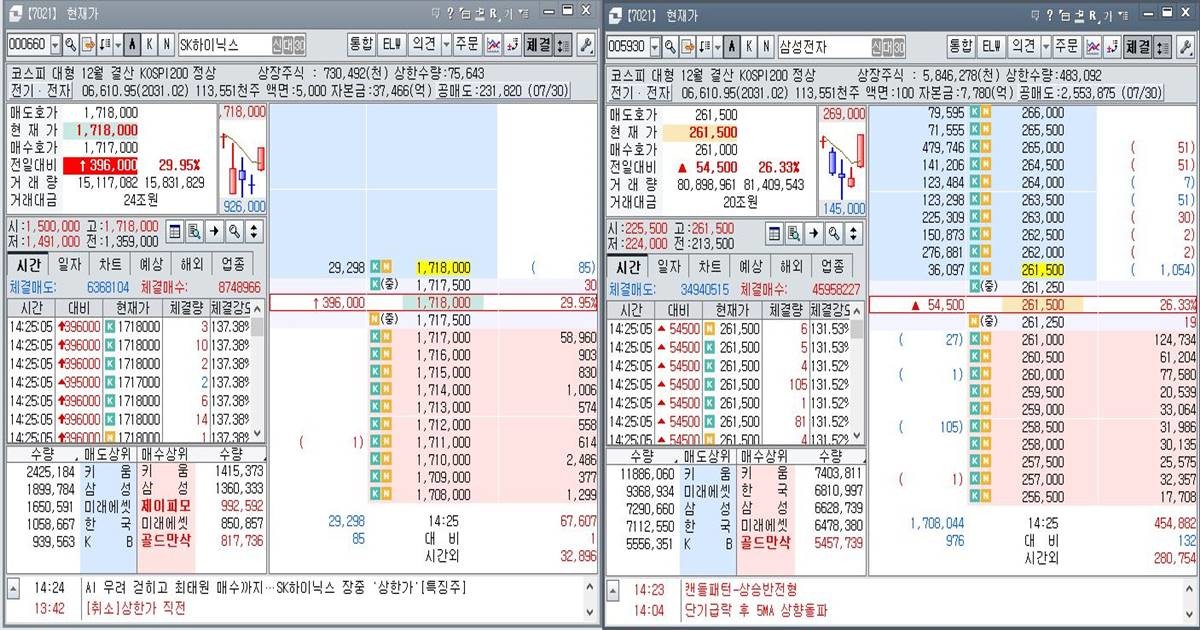Image resolution: width=1200 pixels, height=630 pixels.
Task: Toggle the A market button in 삼성전자 window
Action: [732, 45]
